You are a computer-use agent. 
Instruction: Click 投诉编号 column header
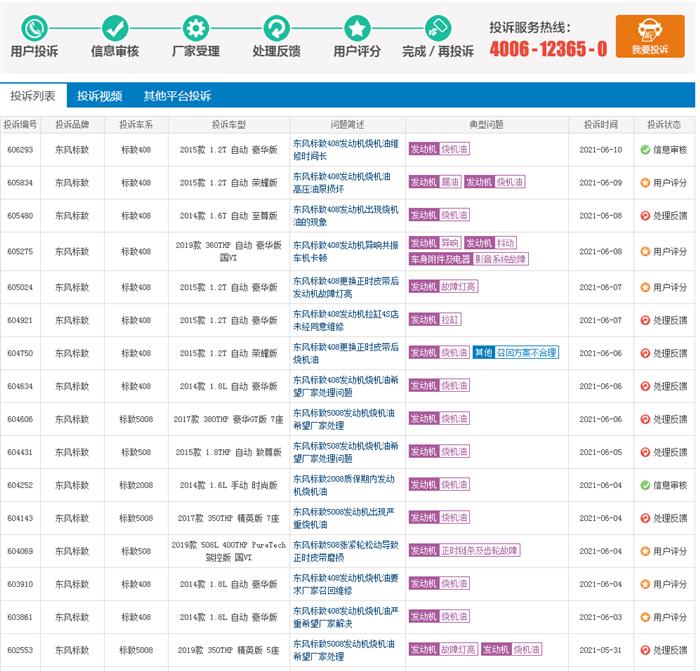20,125
